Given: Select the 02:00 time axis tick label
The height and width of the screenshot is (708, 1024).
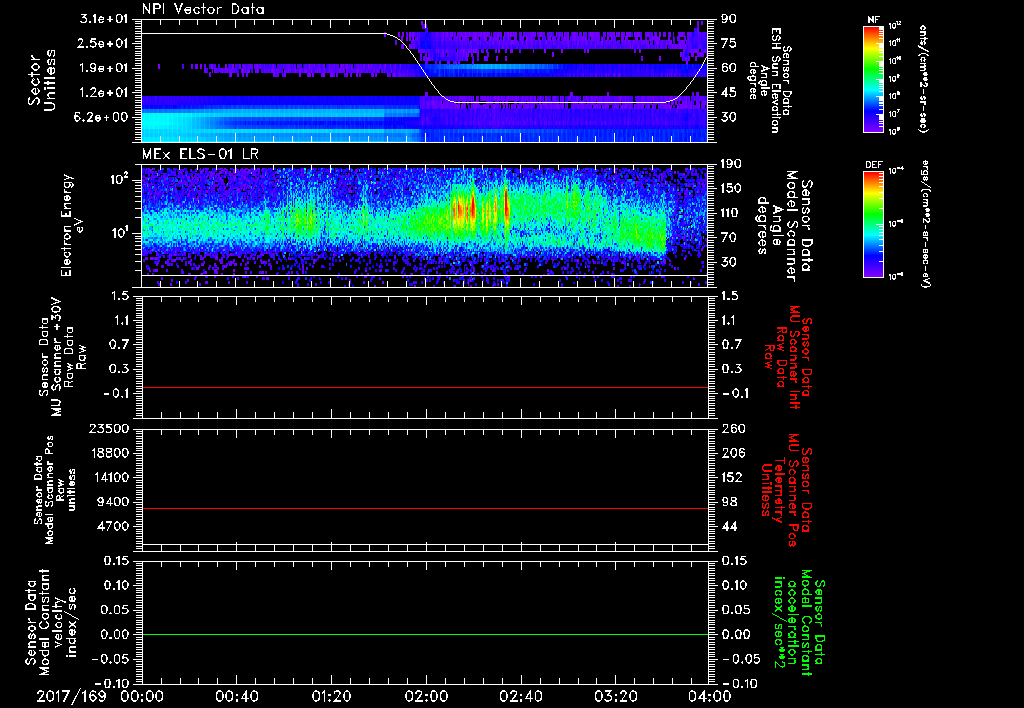Looking at the screenshot, I should [x=427, y=696].
